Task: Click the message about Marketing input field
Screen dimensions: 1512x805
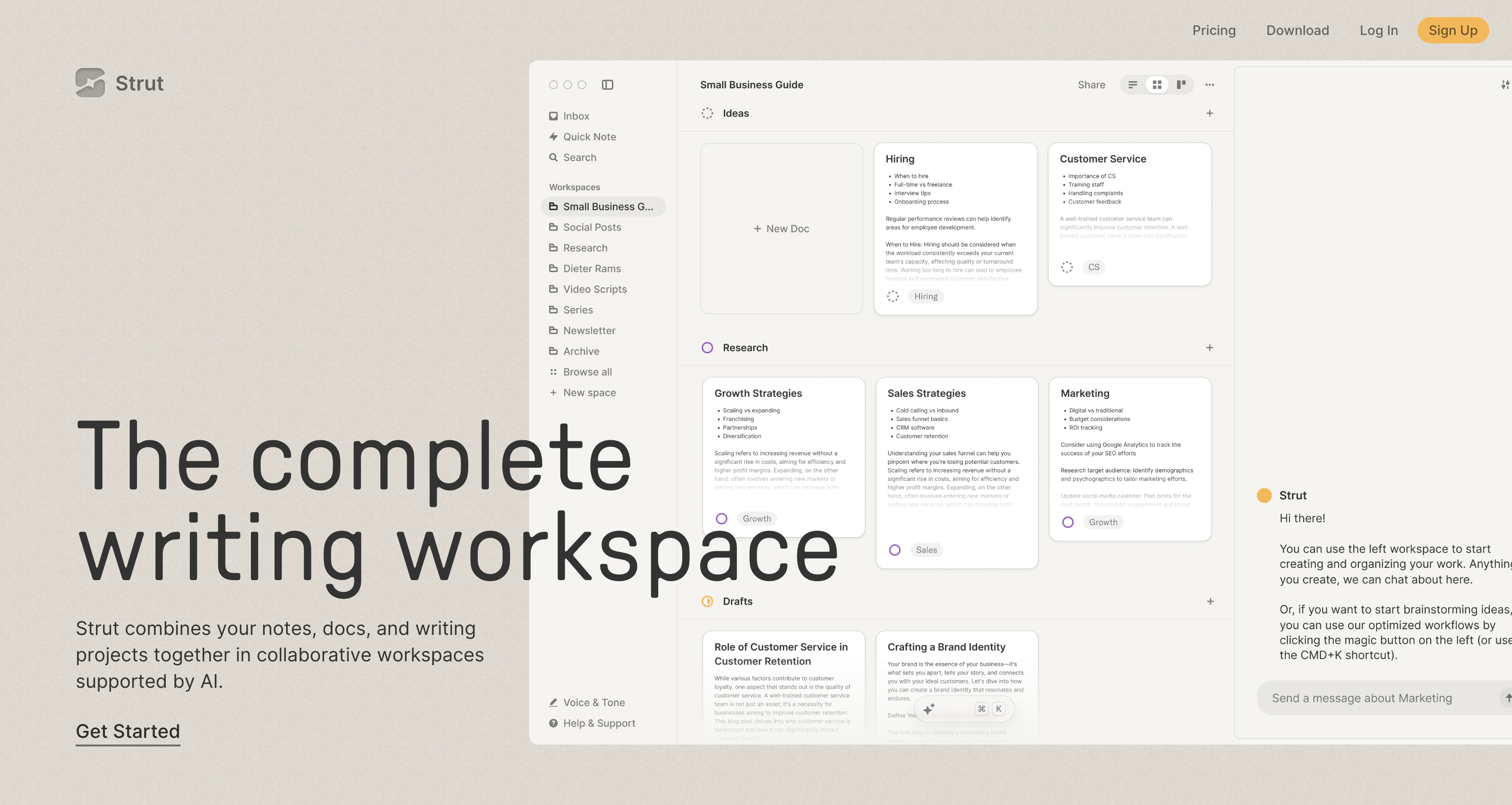Action: click(x=1384, y=698)
